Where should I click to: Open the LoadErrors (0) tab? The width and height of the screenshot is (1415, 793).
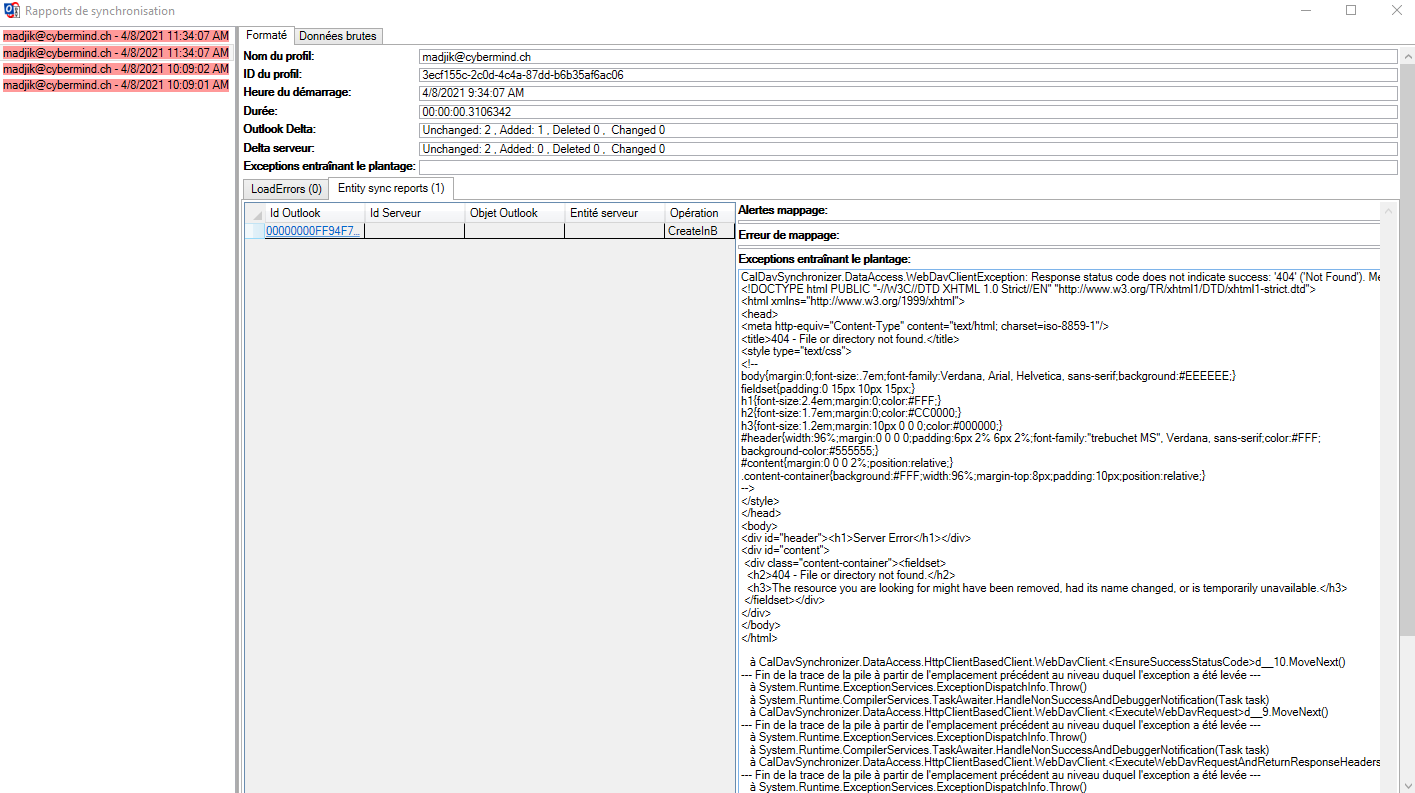click(286, 189)
